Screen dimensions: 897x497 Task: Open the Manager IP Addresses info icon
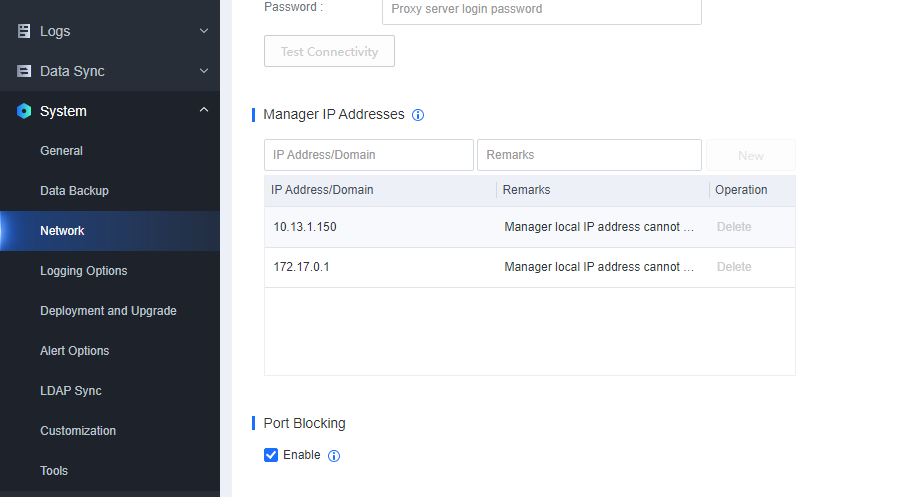pyautogui.click(x=418, y=115)
